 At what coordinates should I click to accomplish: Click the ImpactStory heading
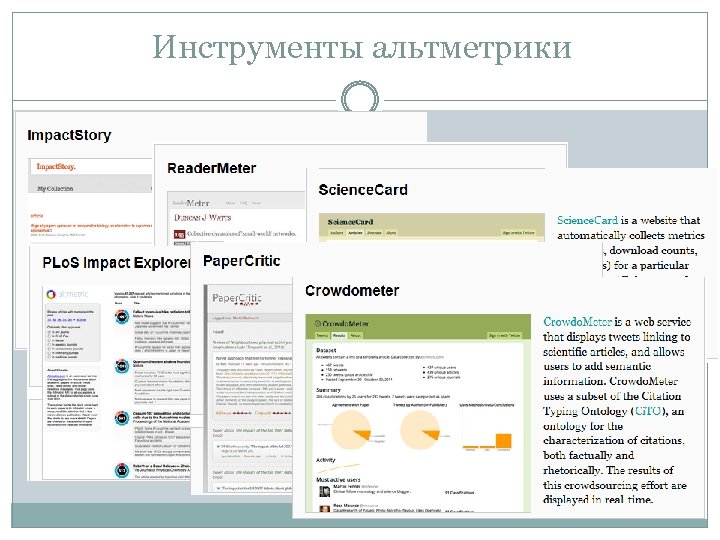click(x=69, y=135)
